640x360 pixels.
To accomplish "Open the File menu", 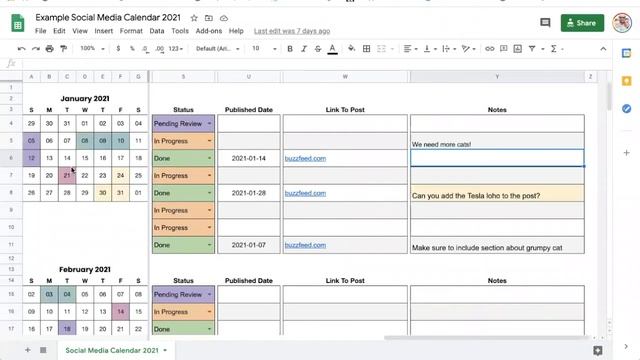I will coord(40,31).
